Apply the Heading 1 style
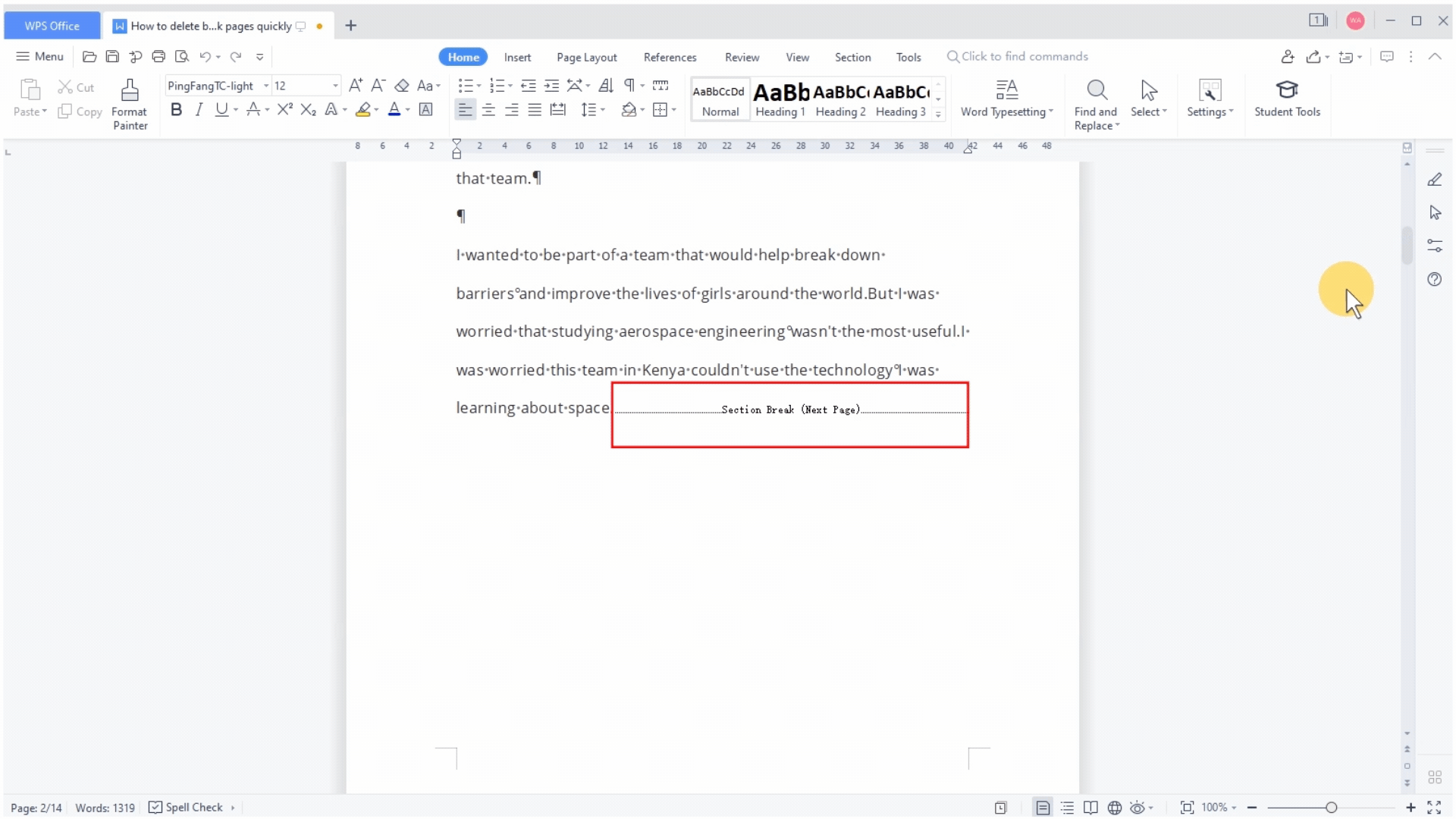 coord(780,99)
